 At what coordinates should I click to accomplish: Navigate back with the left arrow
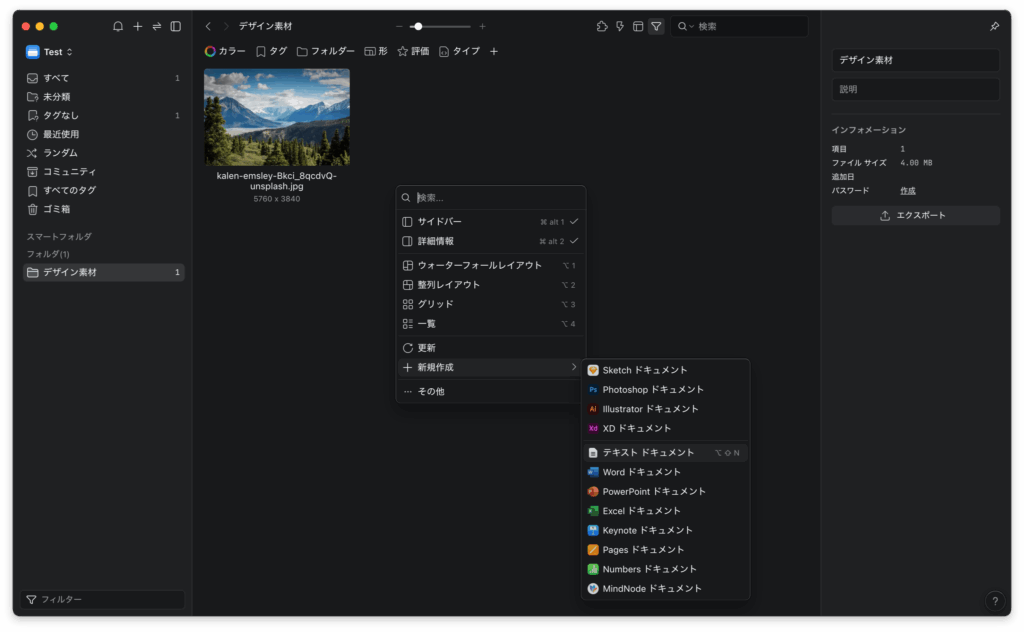(208, 26)
